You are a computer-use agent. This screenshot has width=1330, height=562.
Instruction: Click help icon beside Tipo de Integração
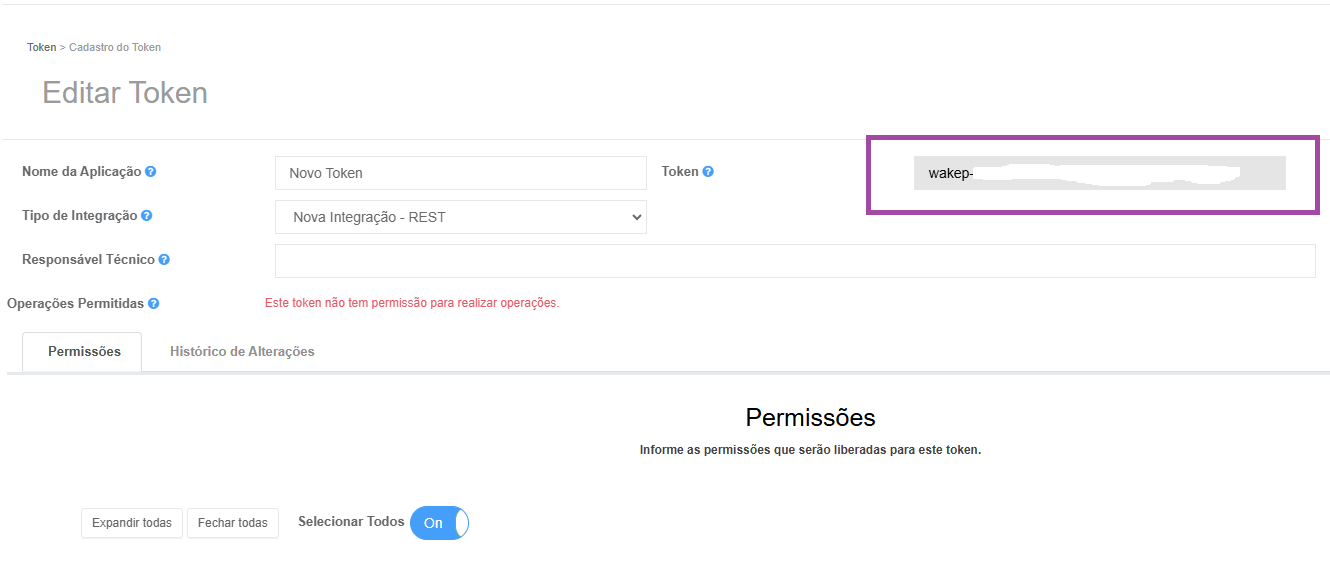click(x=146, y=216)
